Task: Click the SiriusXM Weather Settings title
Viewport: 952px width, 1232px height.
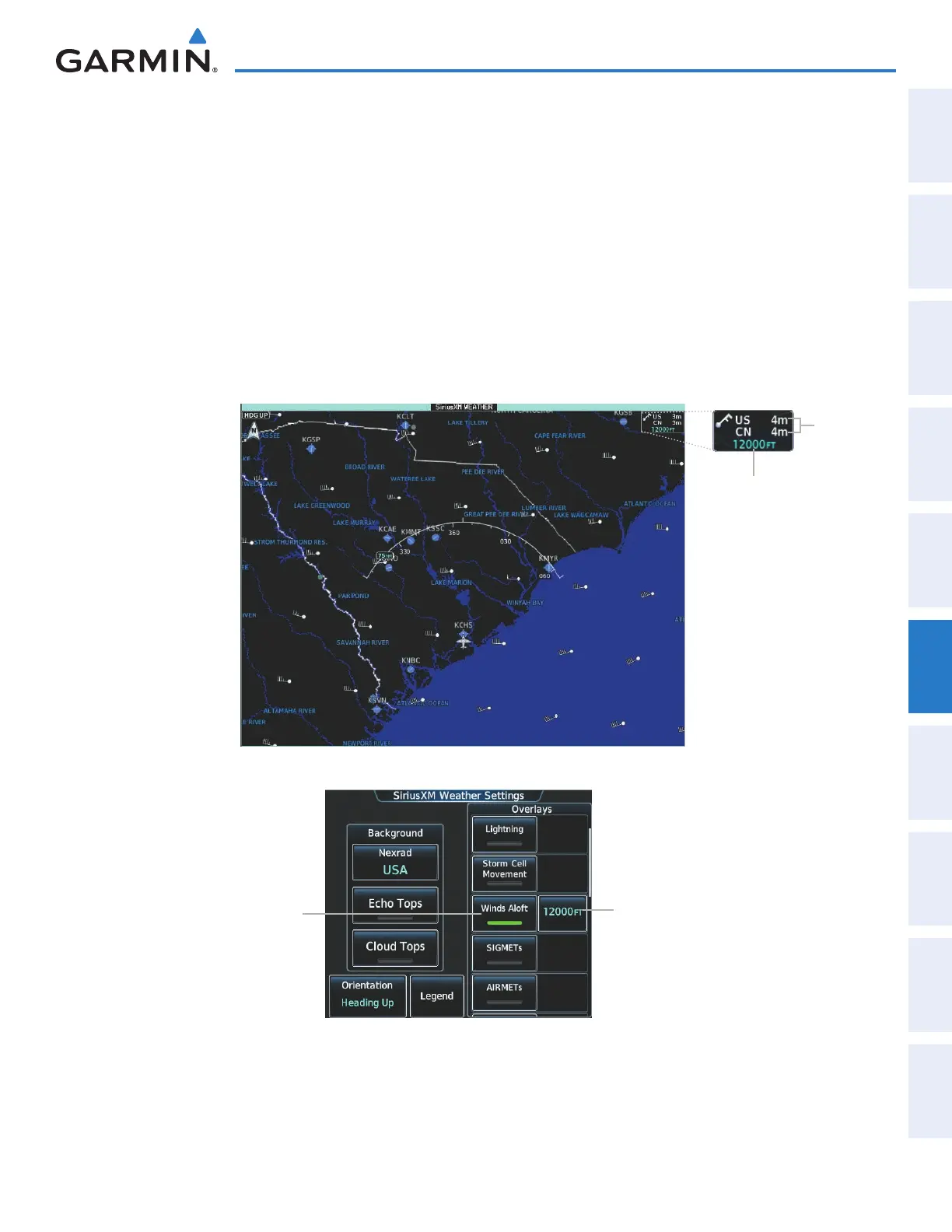Action: tap(458, 796)
